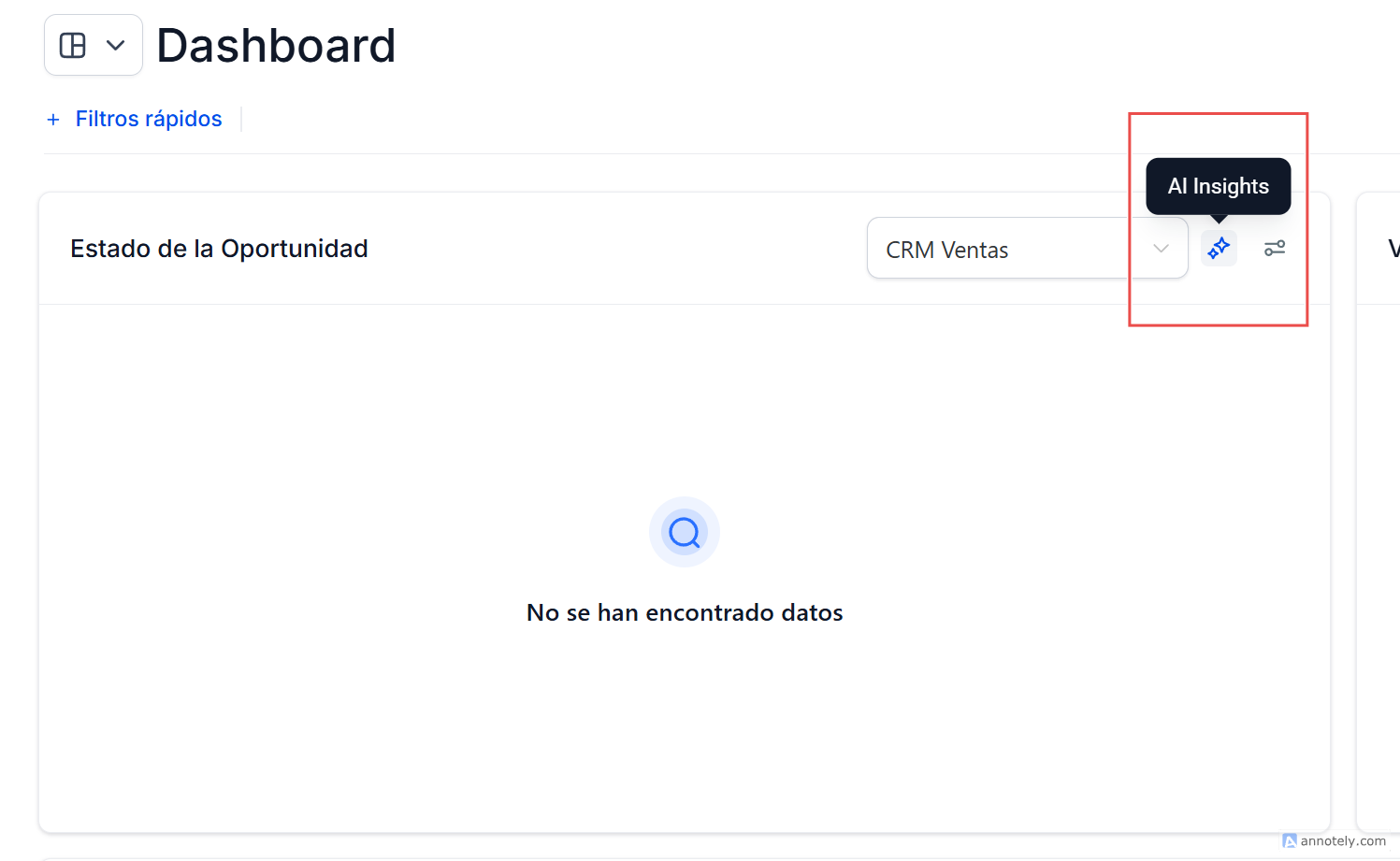Image resolution: width=1400 pixels, height=861 pixels.
Task: Click the separator after Filtros rápidos
Action: click(x=241, y=119)
